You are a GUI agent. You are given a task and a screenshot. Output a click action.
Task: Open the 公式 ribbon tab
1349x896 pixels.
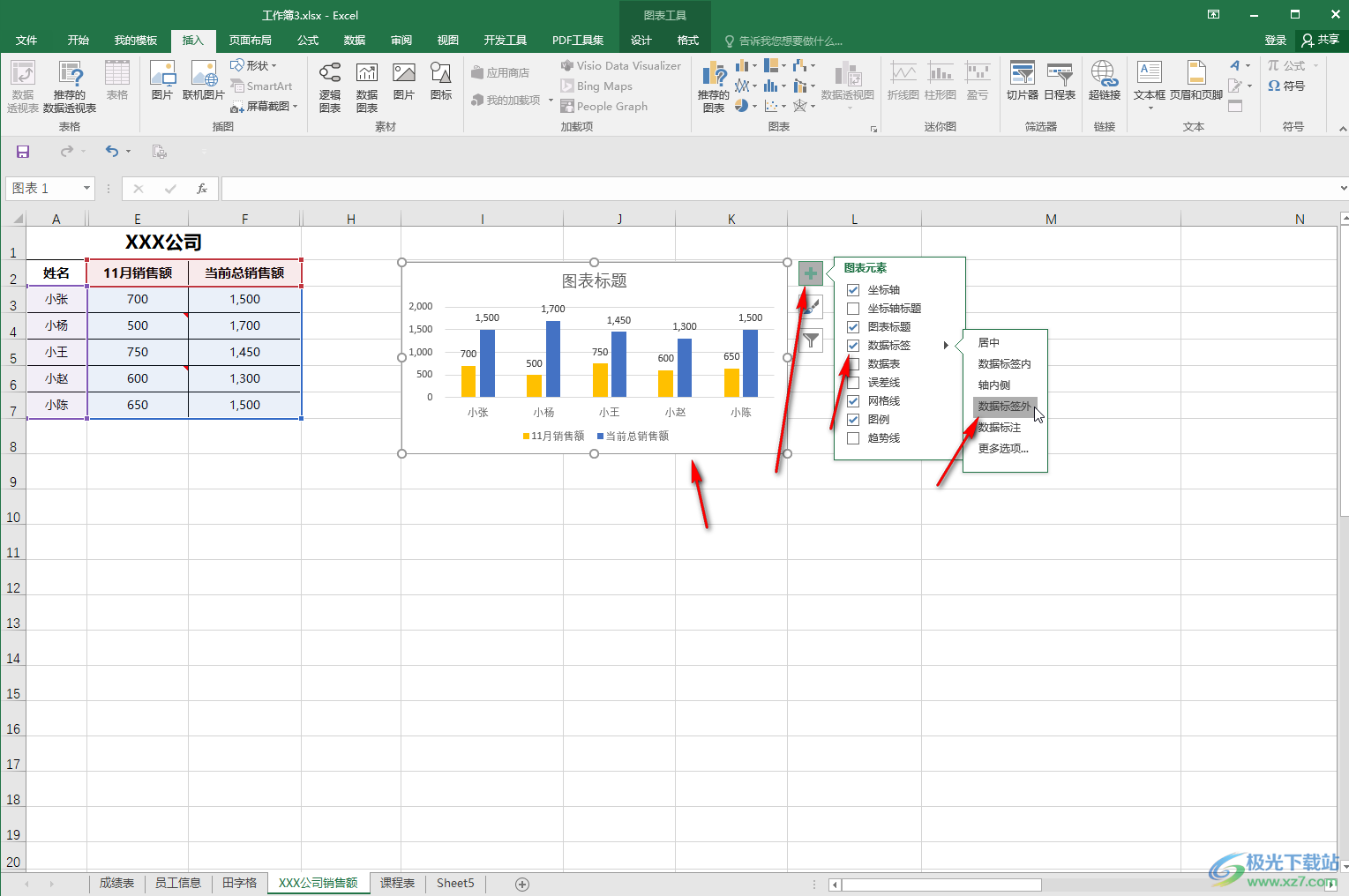coord(308,40)
